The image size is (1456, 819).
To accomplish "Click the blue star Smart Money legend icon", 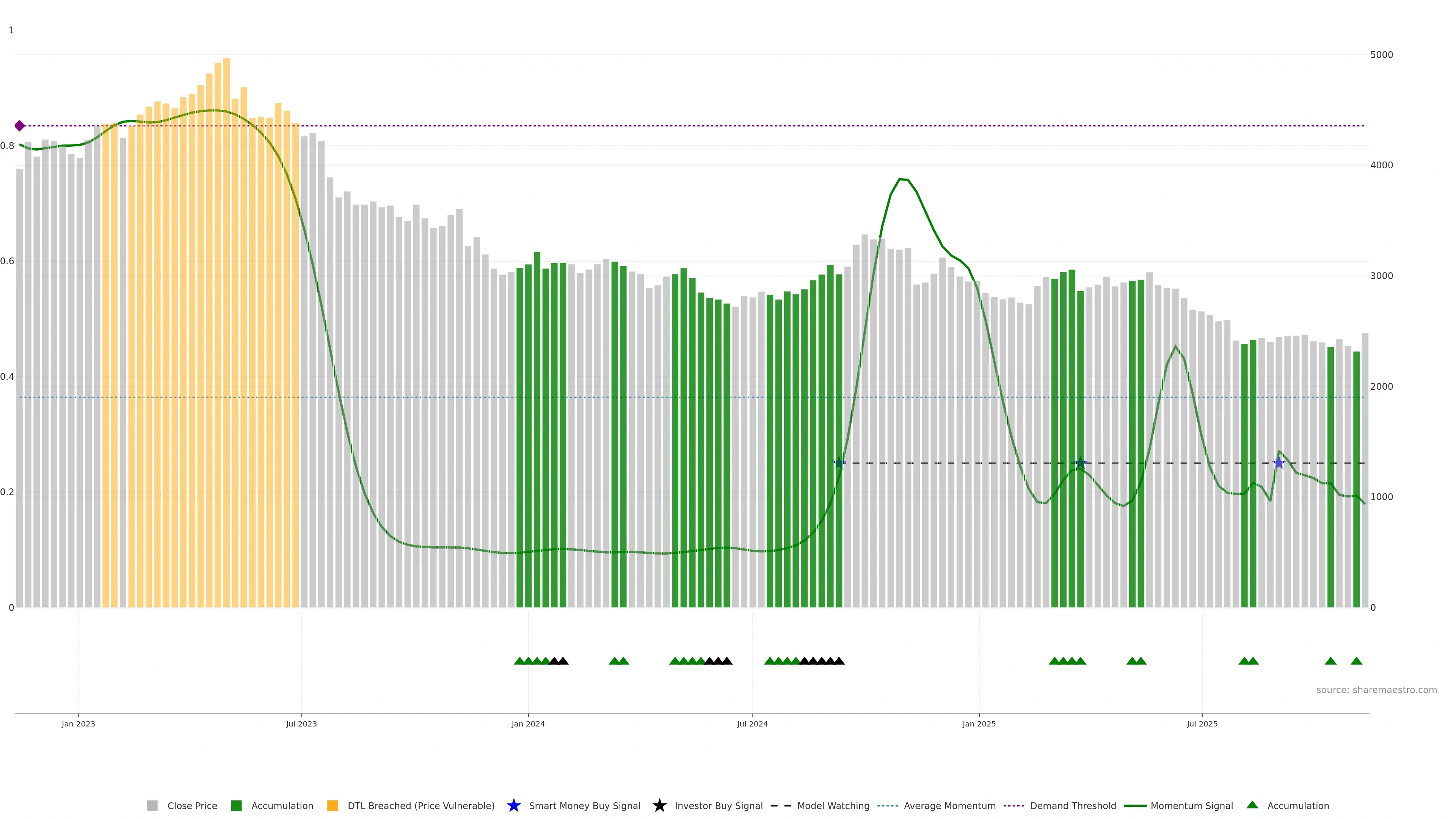I will (x=513, y=805).
